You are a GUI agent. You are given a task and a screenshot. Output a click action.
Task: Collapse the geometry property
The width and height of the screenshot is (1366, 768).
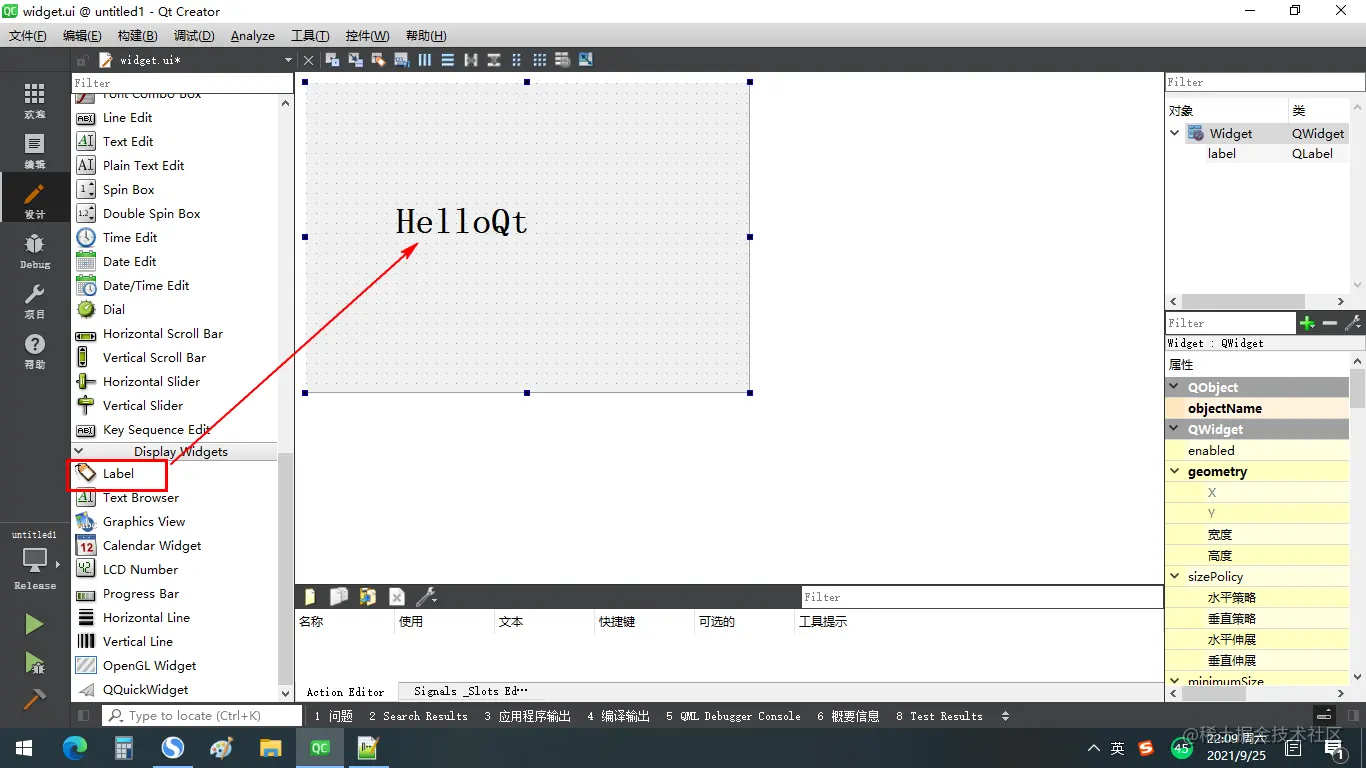[1175, 471]
